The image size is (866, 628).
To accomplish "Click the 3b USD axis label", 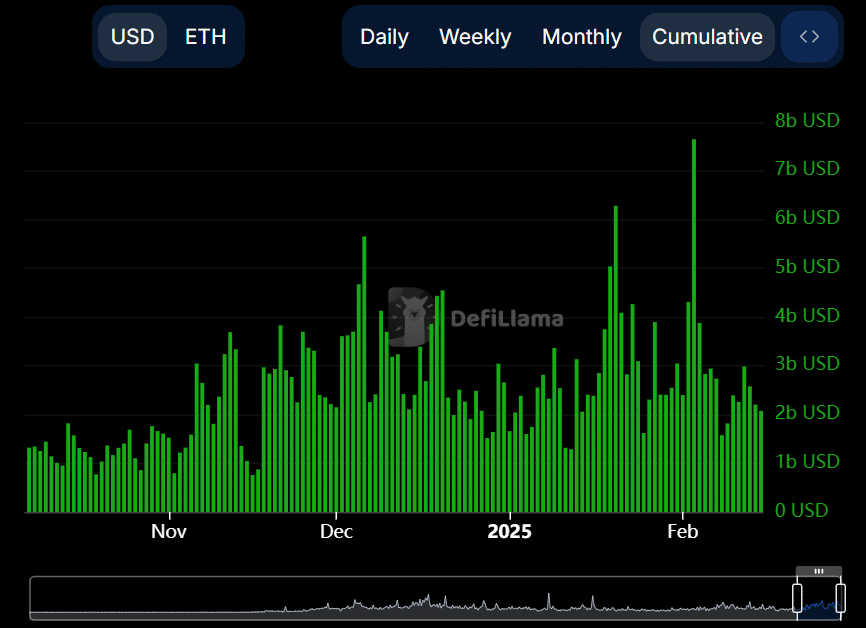I will pos(807,363).
